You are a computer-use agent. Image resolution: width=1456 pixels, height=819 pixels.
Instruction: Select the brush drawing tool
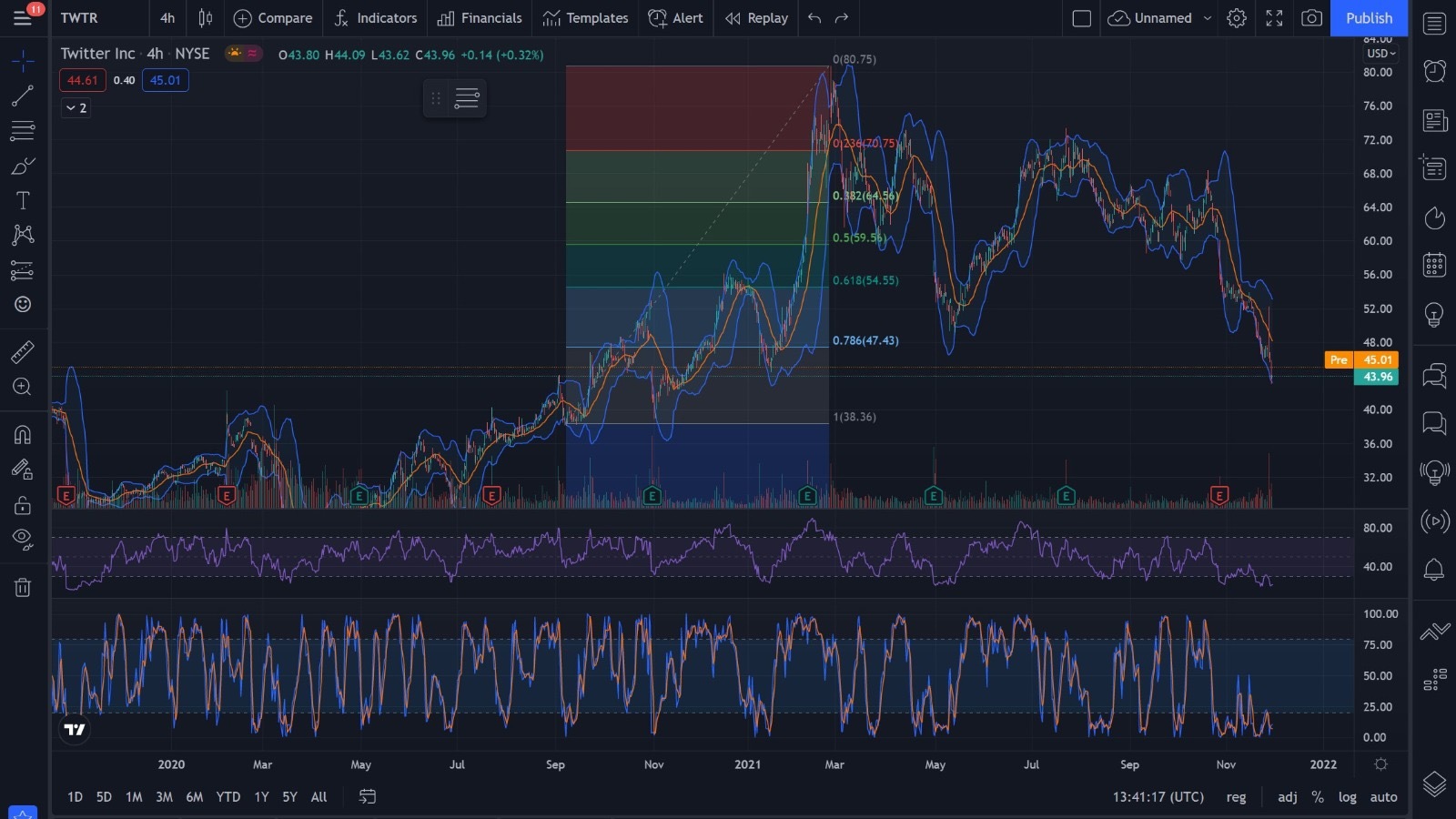23,166
